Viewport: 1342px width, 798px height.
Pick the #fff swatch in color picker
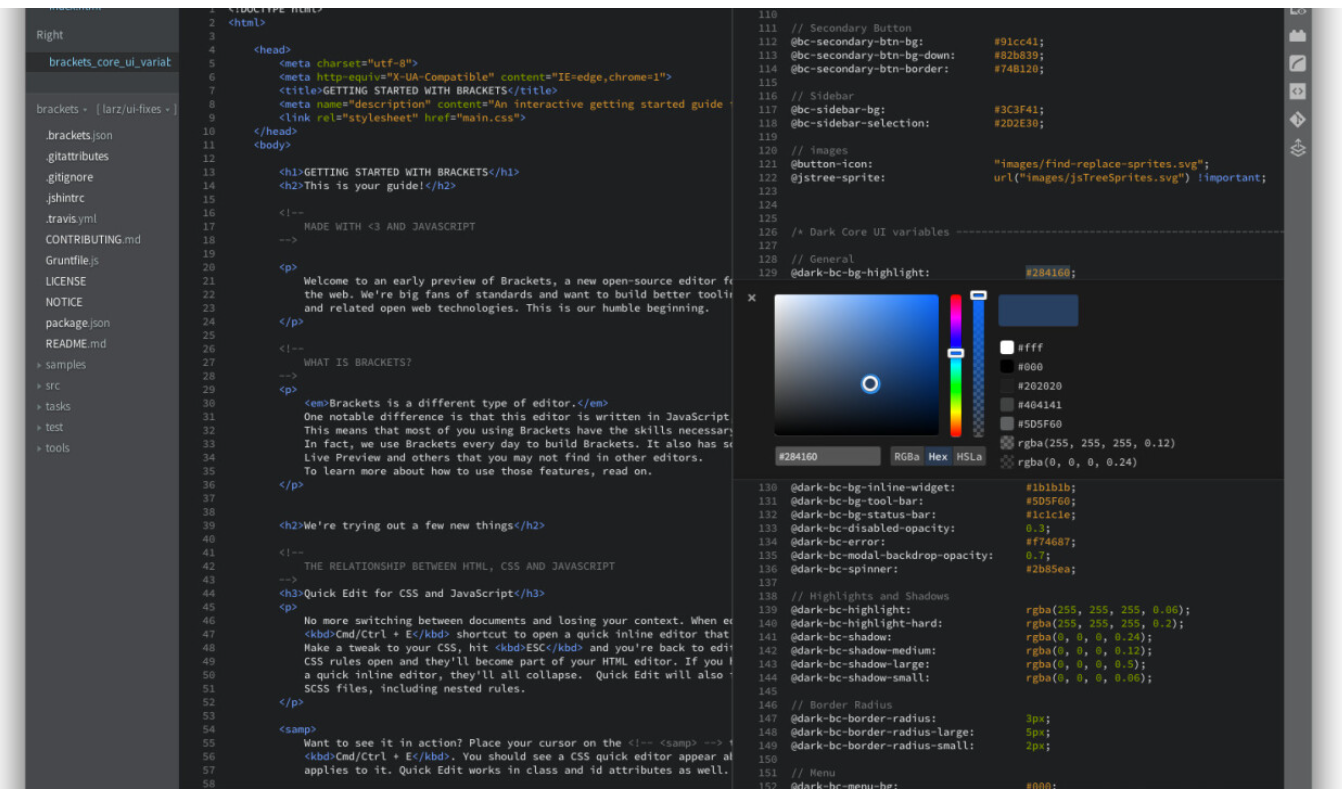[x=1007, y=348]
